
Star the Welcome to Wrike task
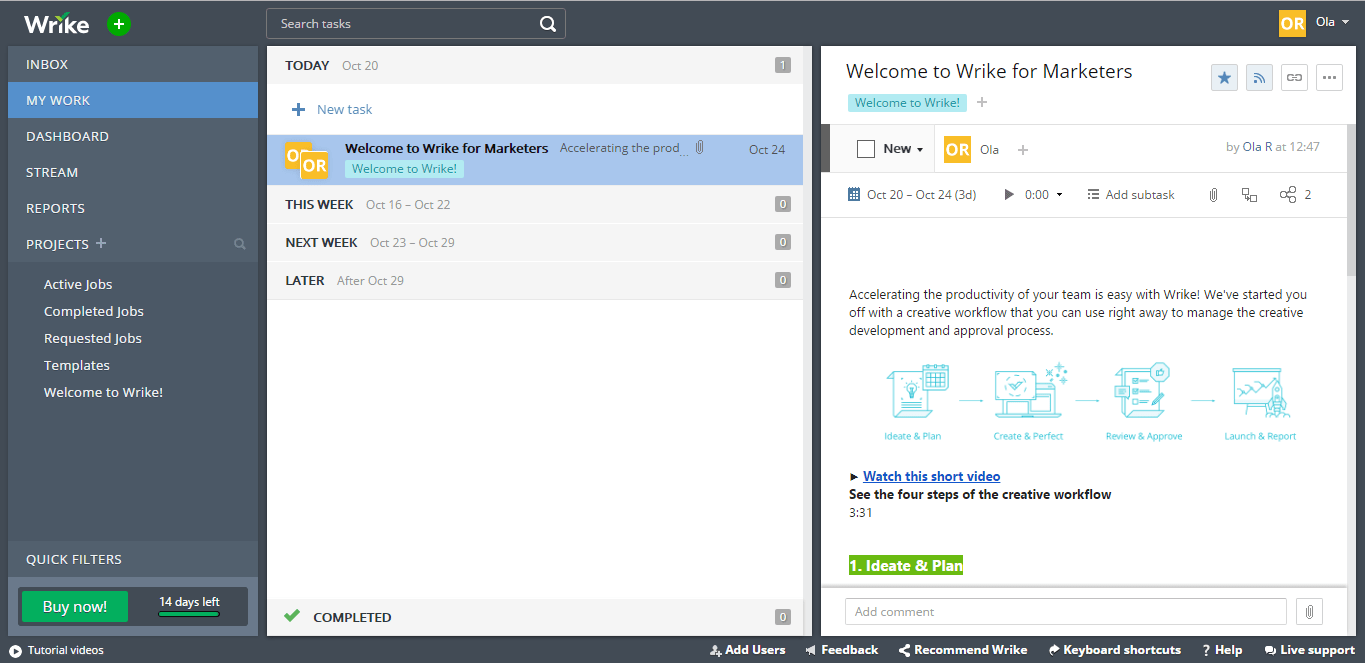pyautogui.click(x=1224, y=77)
